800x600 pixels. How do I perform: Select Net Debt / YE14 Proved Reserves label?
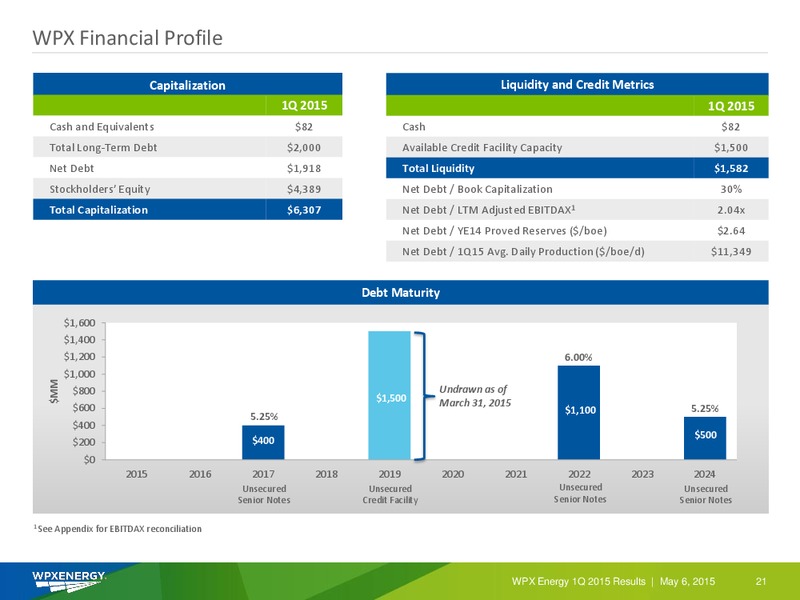505,231
